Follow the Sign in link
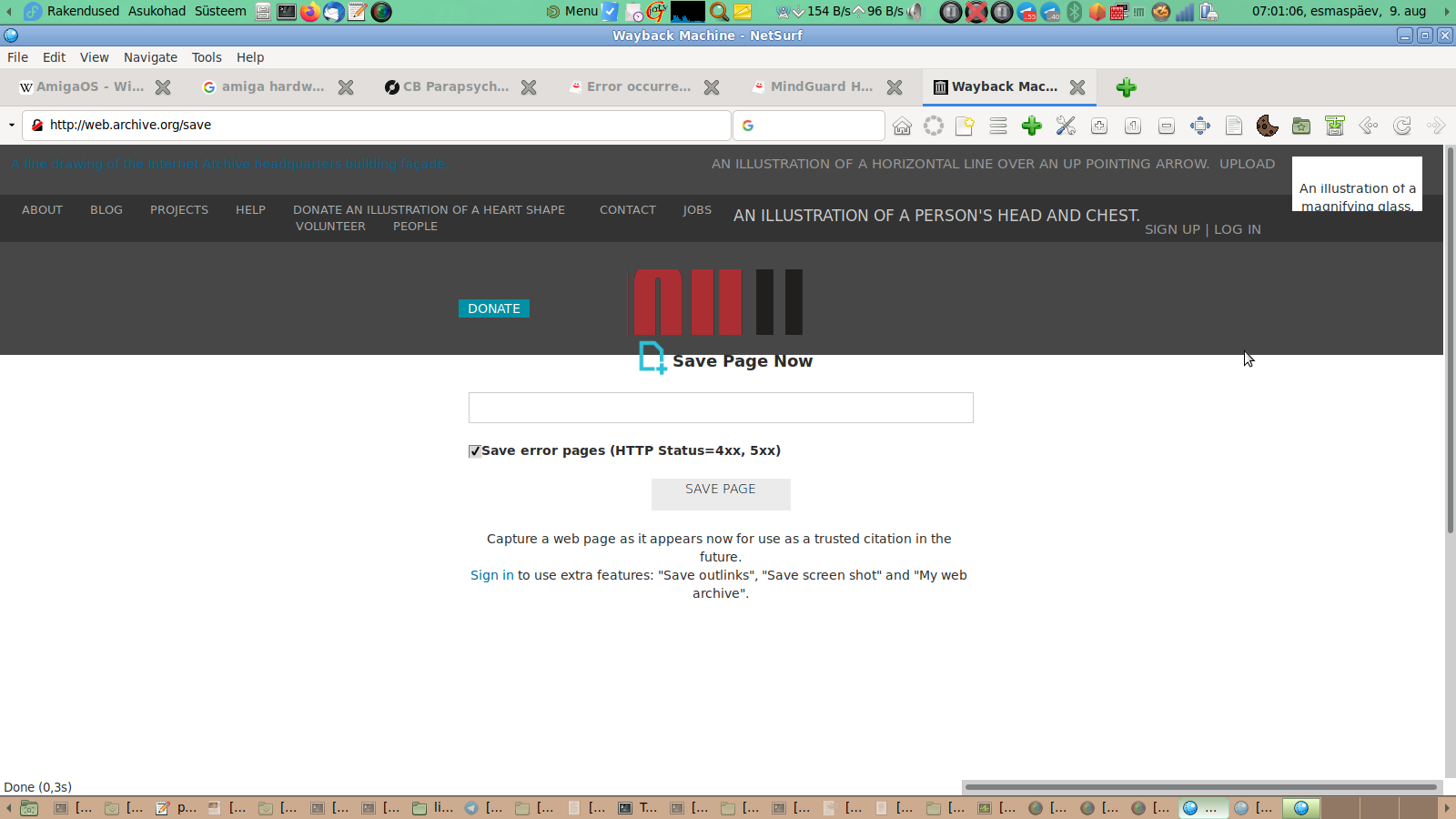 (x=492, y=575)
